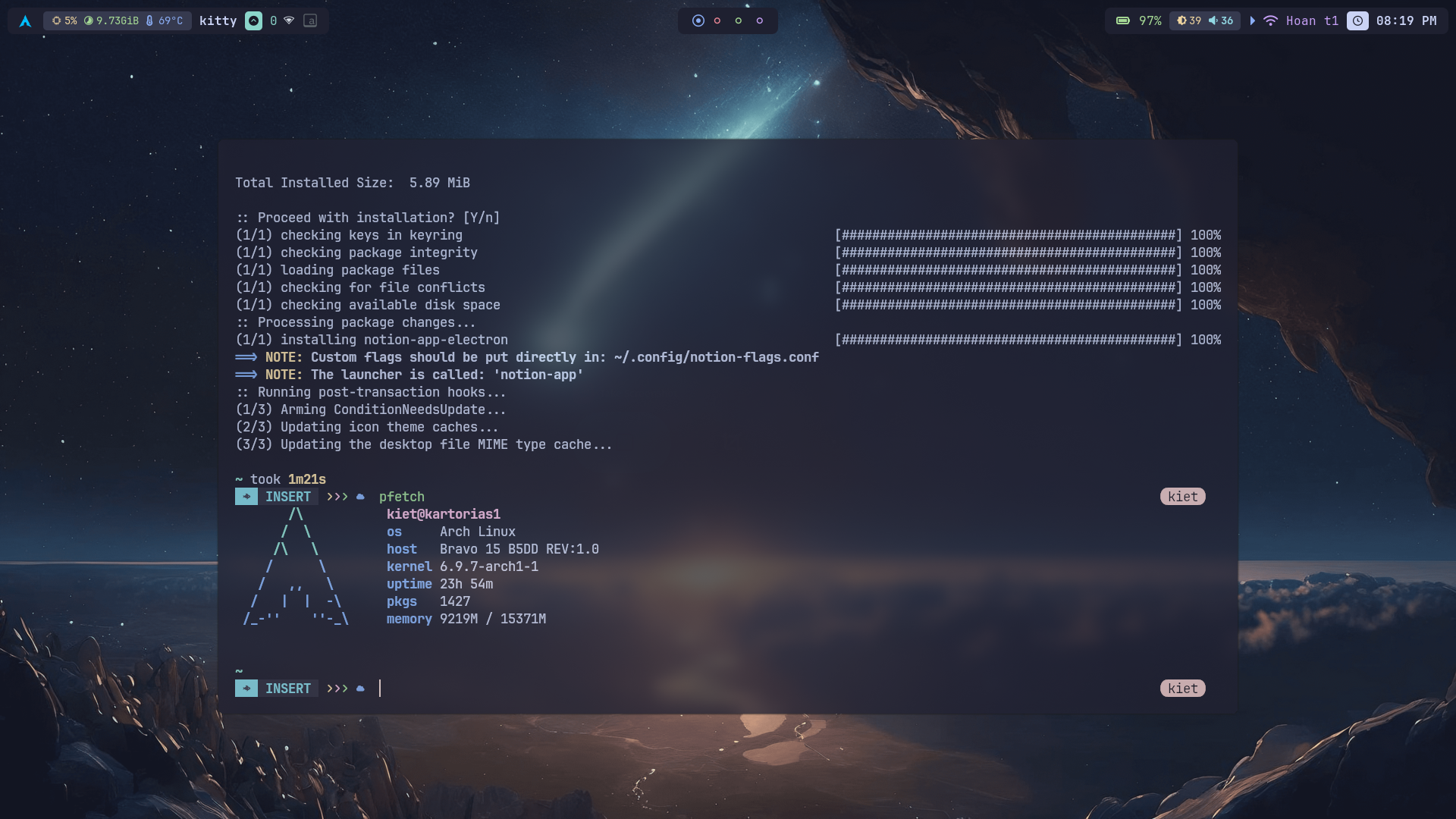
Task: Open the Hoan t1 wifi network menu
Action: click(1301, 21)
